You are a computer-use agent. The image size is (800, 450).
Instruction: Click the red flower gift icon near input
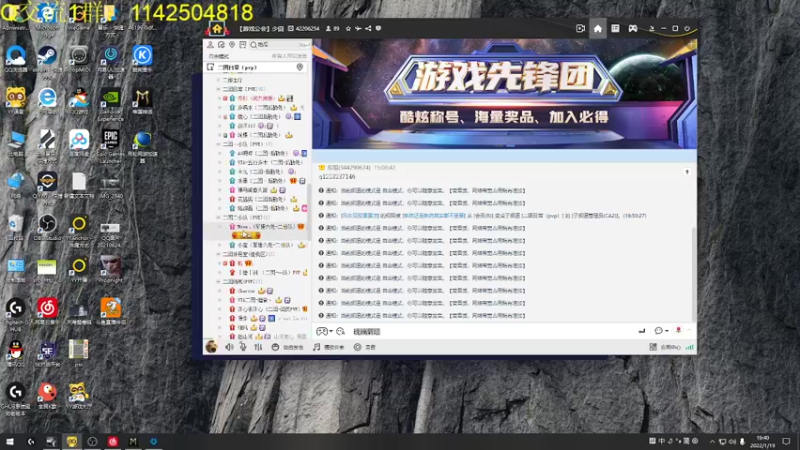(x=678, y=331)
